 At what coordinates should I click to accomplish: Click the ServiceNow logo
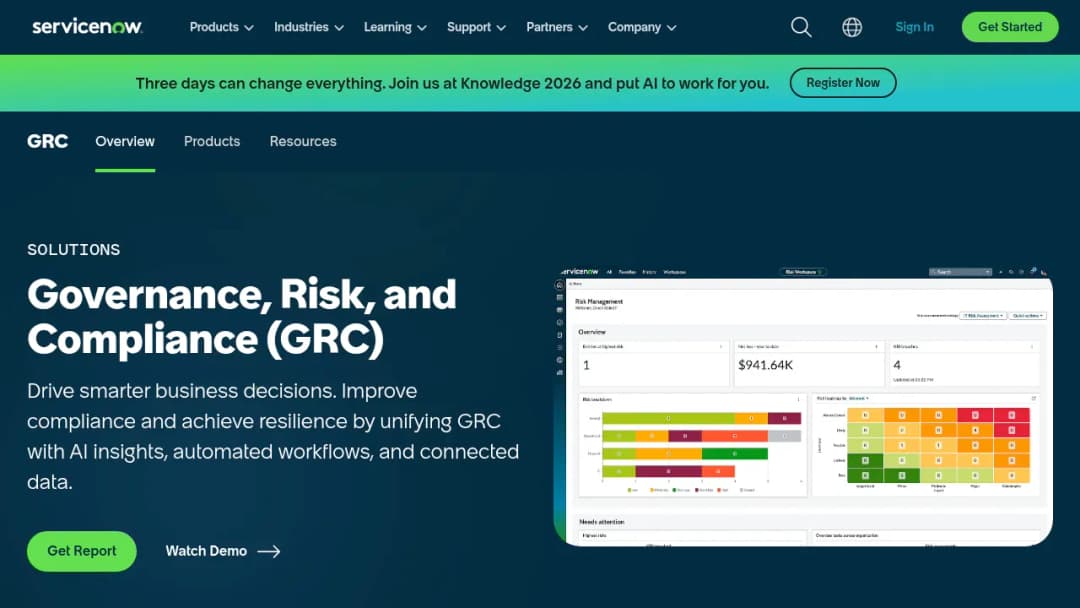[87, 27]
